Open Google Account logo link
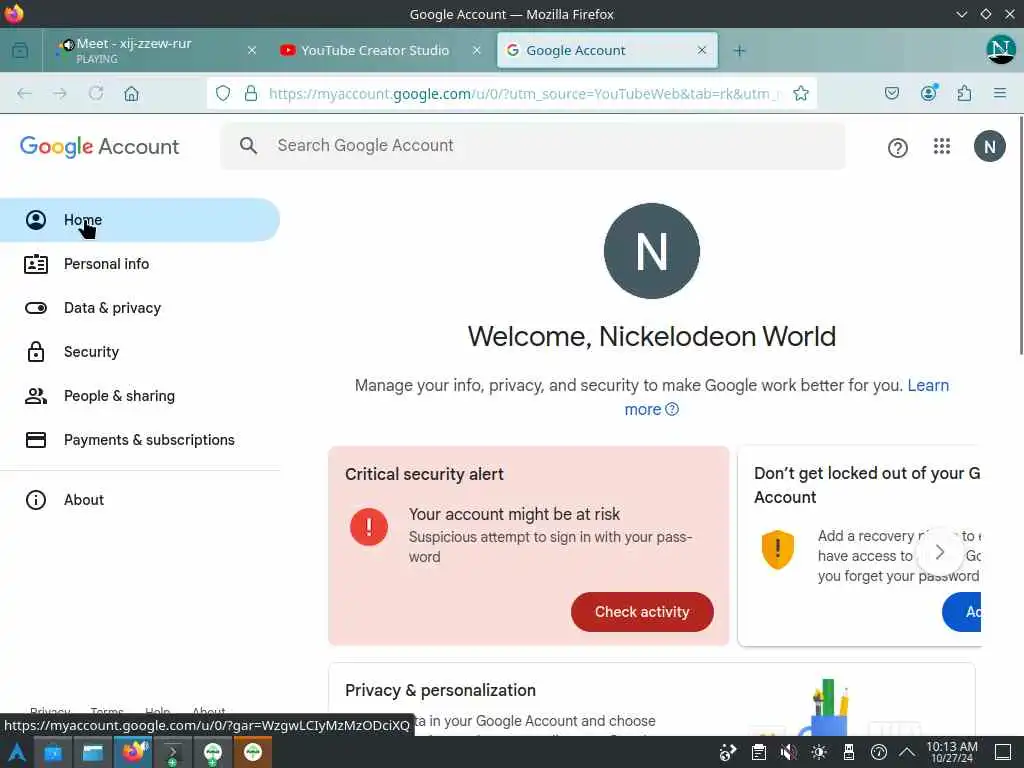This screenshot has height=768, width=1024. (99, 146)
